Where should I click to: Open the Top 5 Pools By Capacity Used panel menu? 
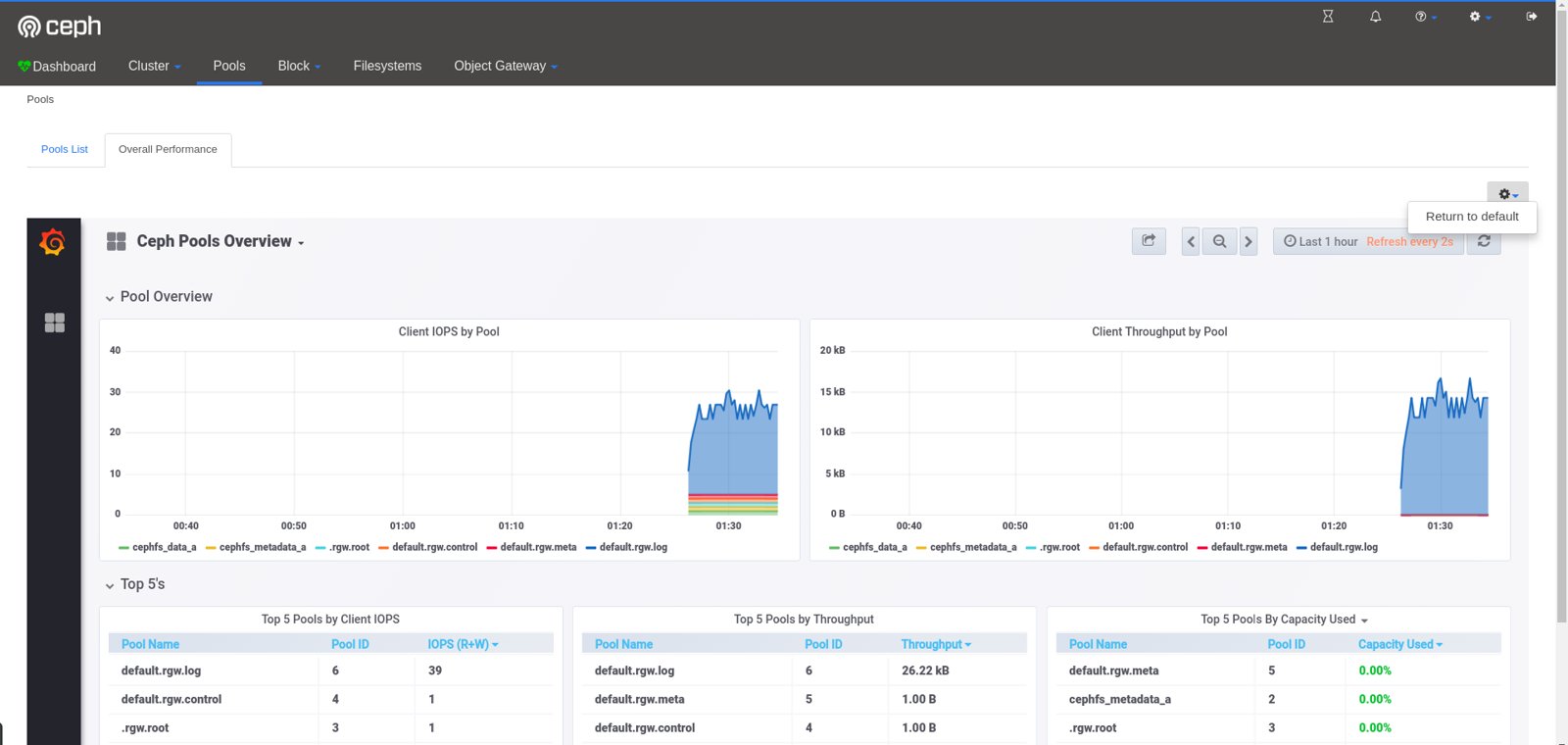click(x=1284, y=620)
